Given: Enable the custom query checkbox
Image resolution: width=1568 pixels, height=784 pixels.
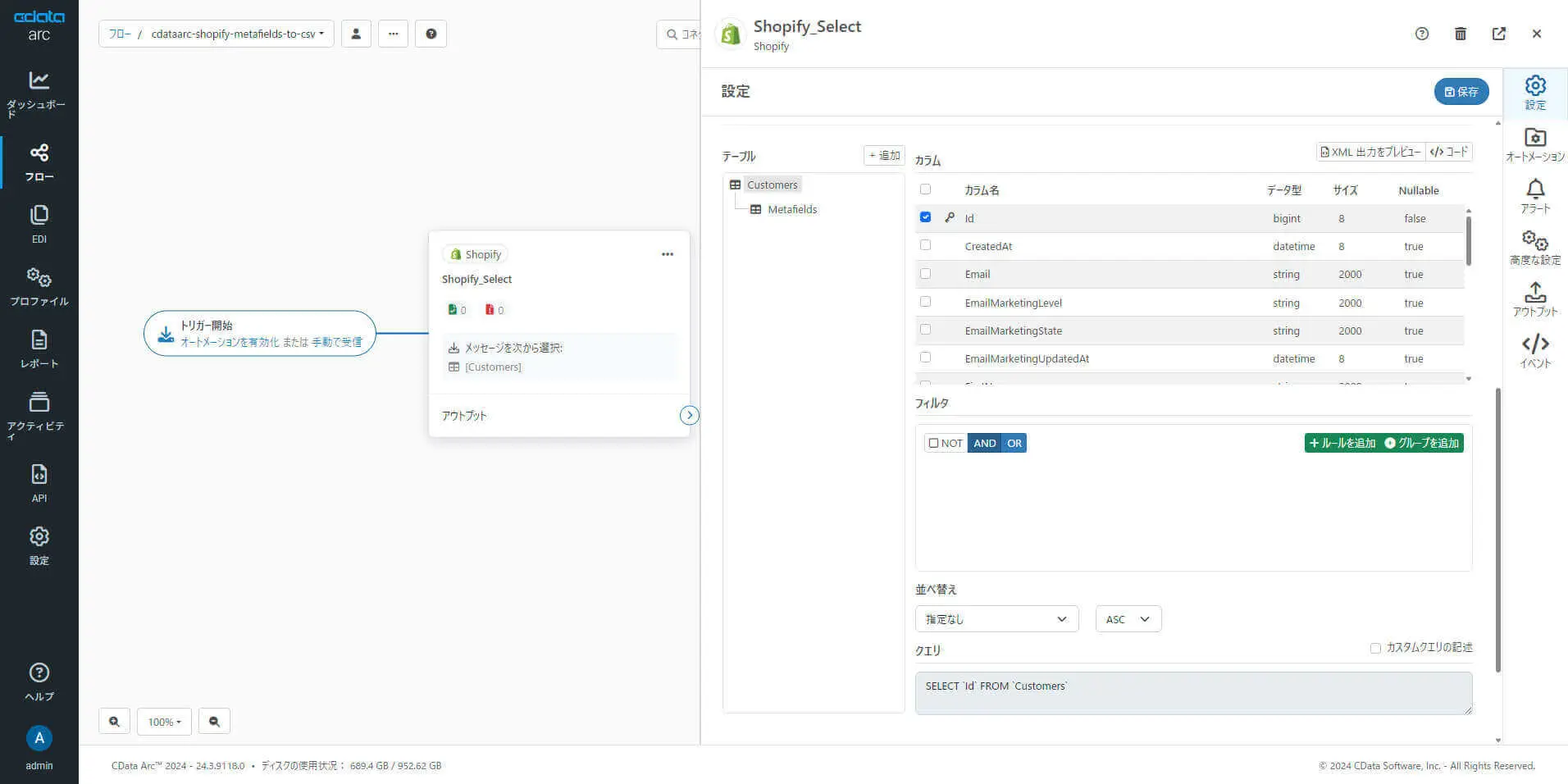Looking at the screenshot, I should (x=1375, y=648).
